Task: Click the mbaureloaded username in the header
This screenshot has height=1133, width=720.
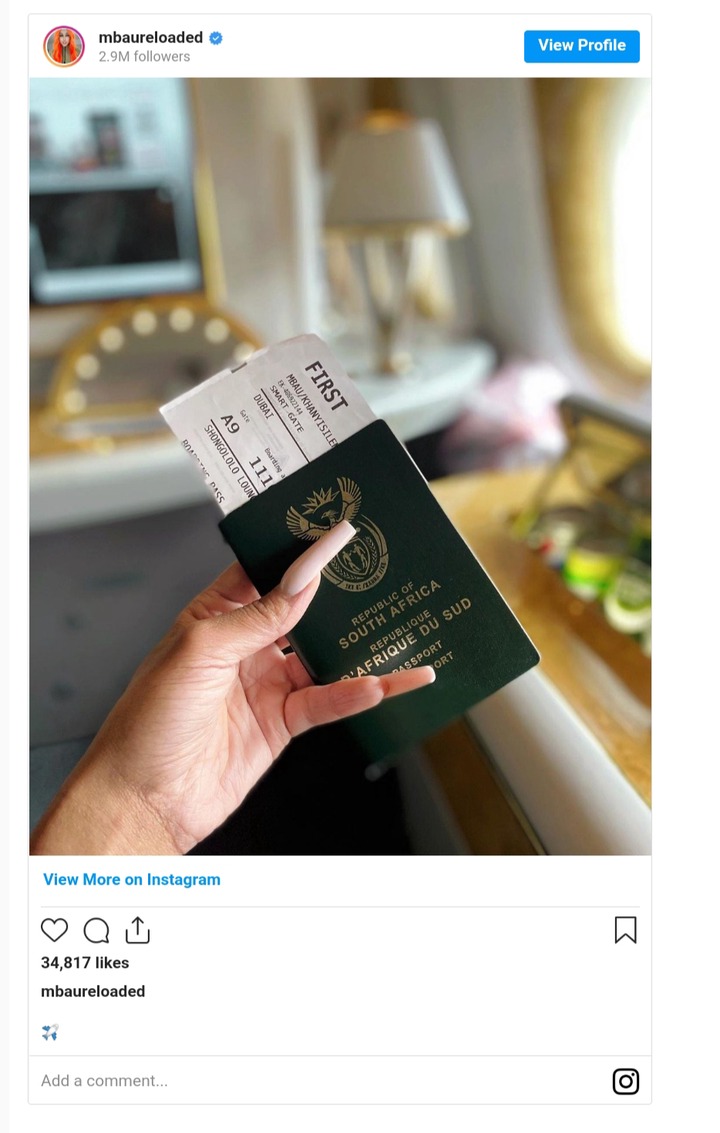Action: (150, 37)
